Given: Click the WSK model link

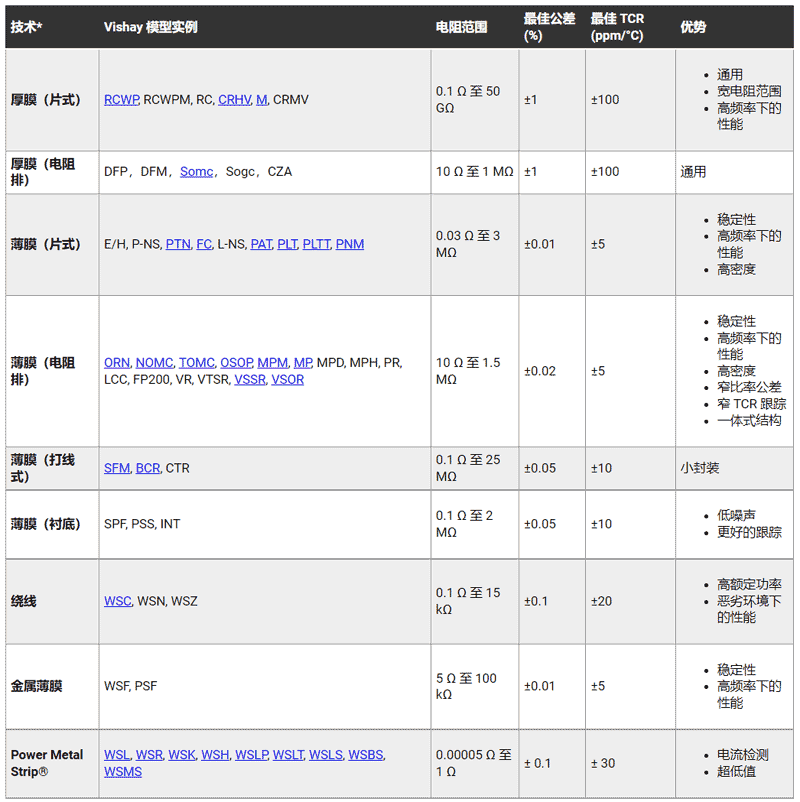Looking at the screenshot, I should coord(182,755).
